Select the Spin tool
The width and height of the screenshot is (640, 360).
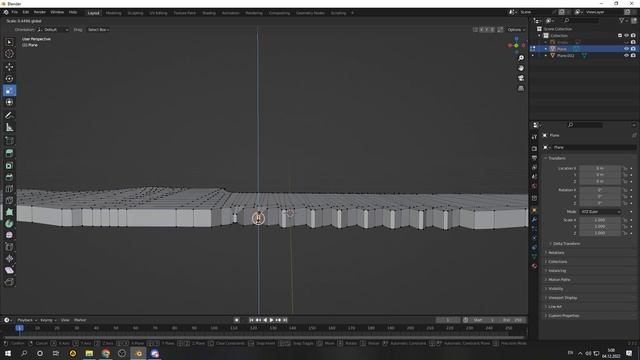tap(9, 224)
